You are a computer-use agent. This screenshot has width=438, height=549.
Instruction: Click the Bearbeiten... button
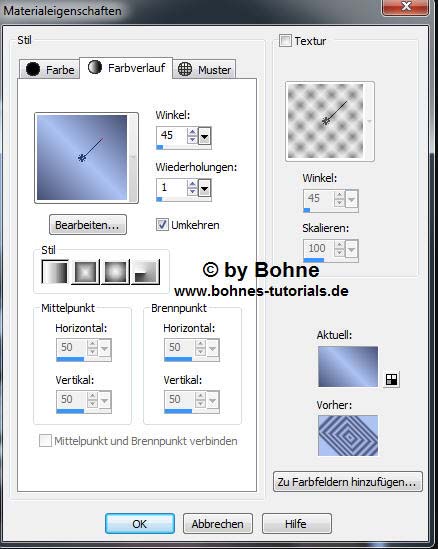[x=88, y=225]
